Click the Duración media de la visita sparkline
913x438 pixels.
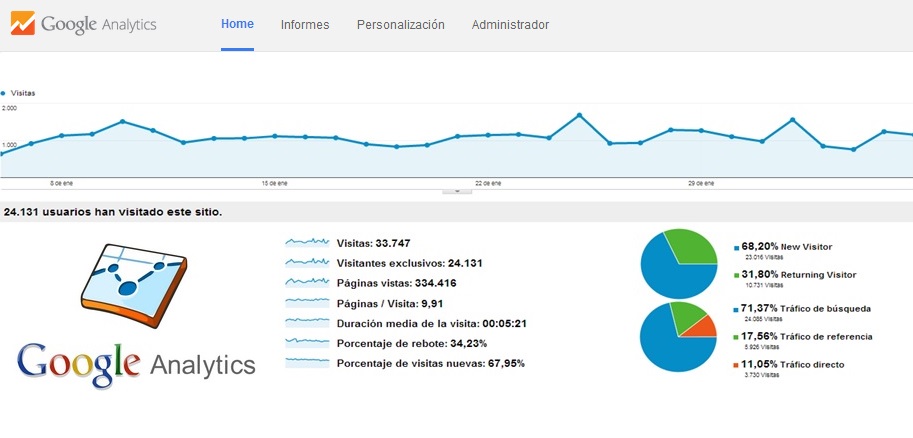[x=307, y=323]
